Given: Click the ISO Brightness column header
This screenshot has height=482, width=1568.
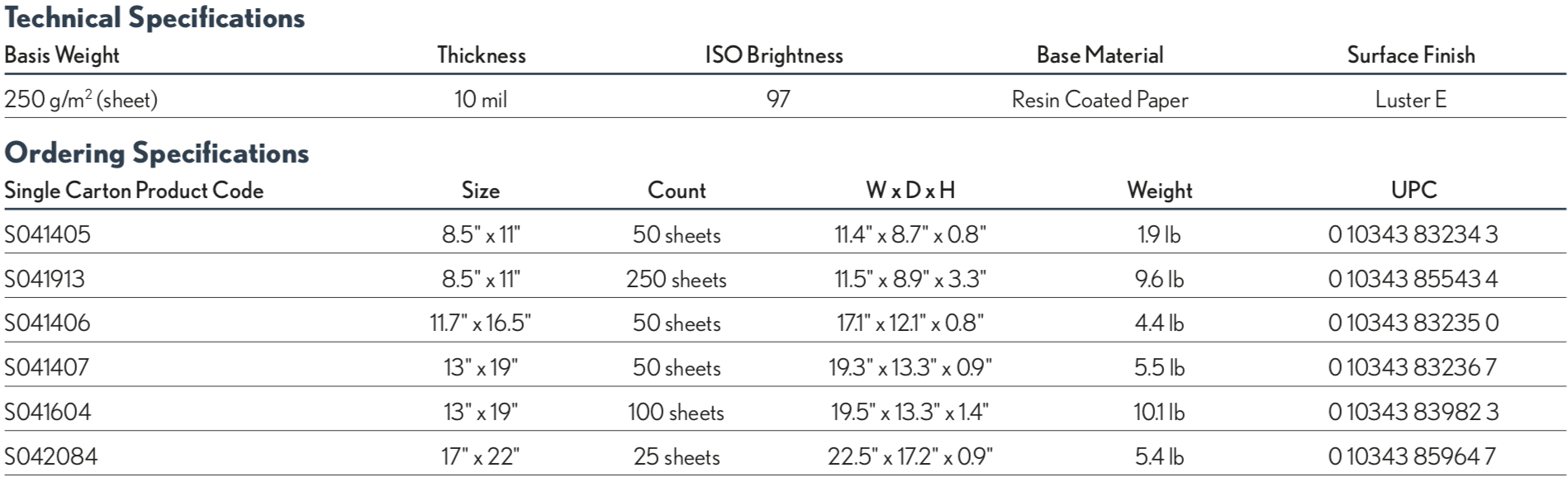Looking at the screenshot, I should coord(774,55).
